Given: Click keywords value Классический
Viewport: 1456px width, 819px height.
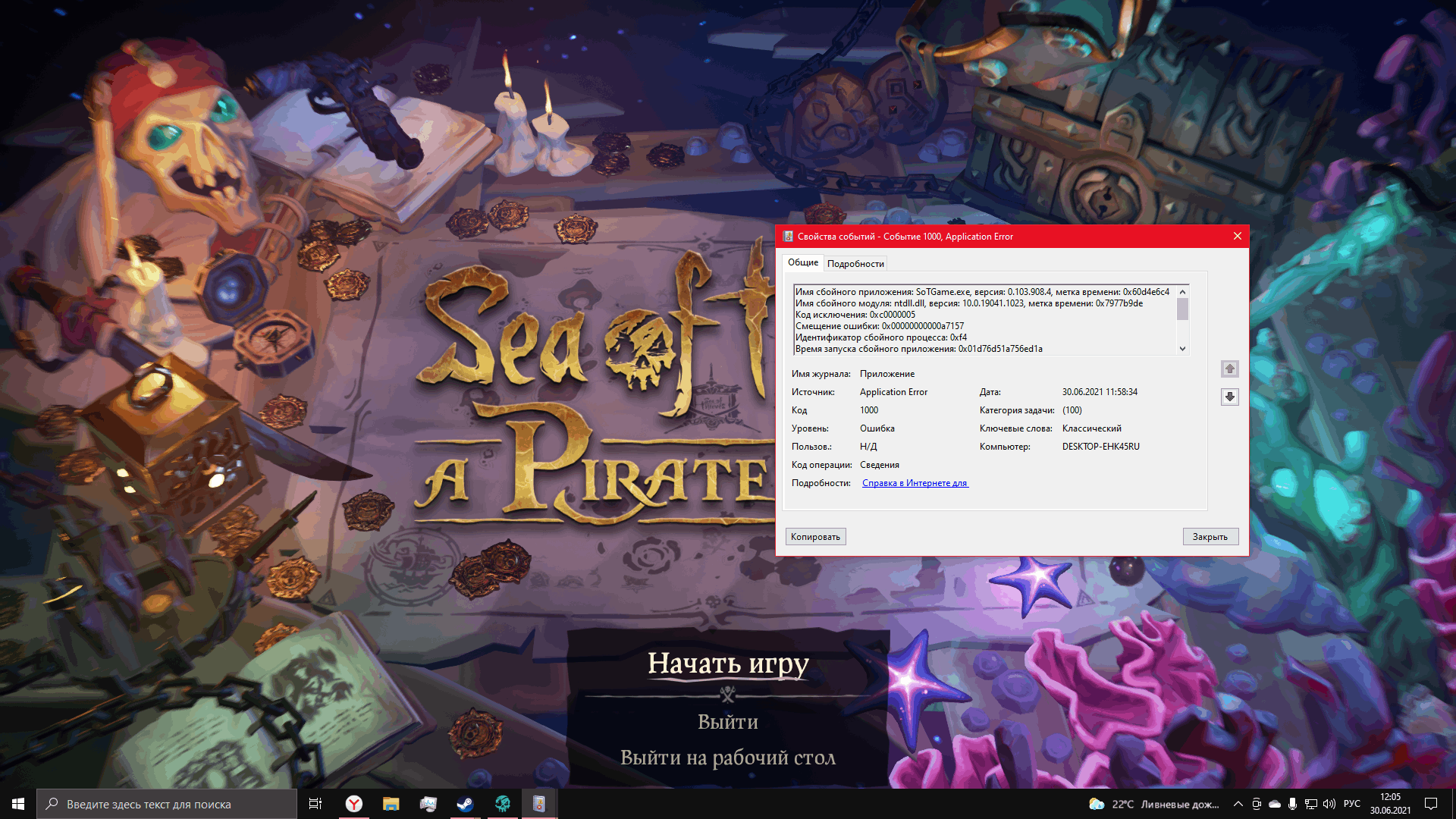Looking at the screenshot, I should [x=1091, y=428].
